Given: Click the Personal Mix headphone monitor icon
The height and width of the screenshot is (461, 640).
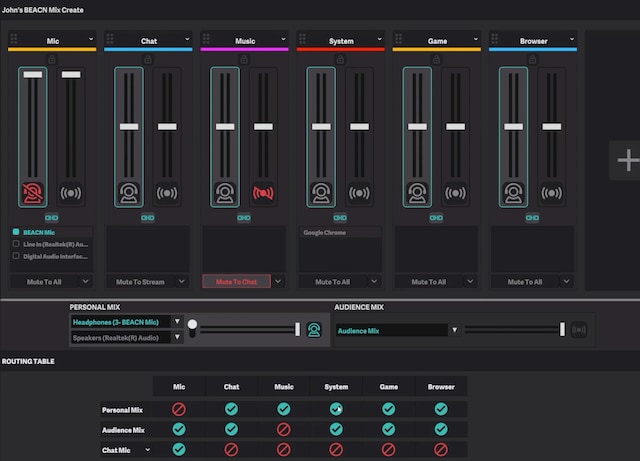Looking at the screenshot, I should (314, 329).
